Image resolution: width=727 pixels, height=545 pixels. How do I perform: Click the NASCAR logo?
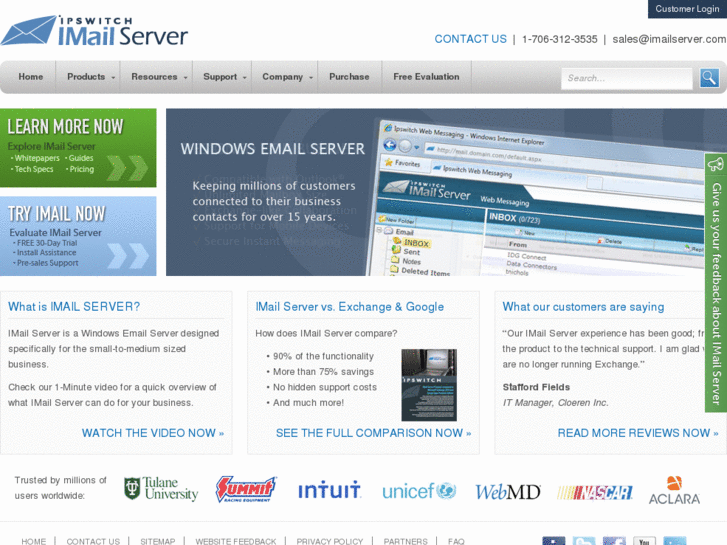coord(595,493)
